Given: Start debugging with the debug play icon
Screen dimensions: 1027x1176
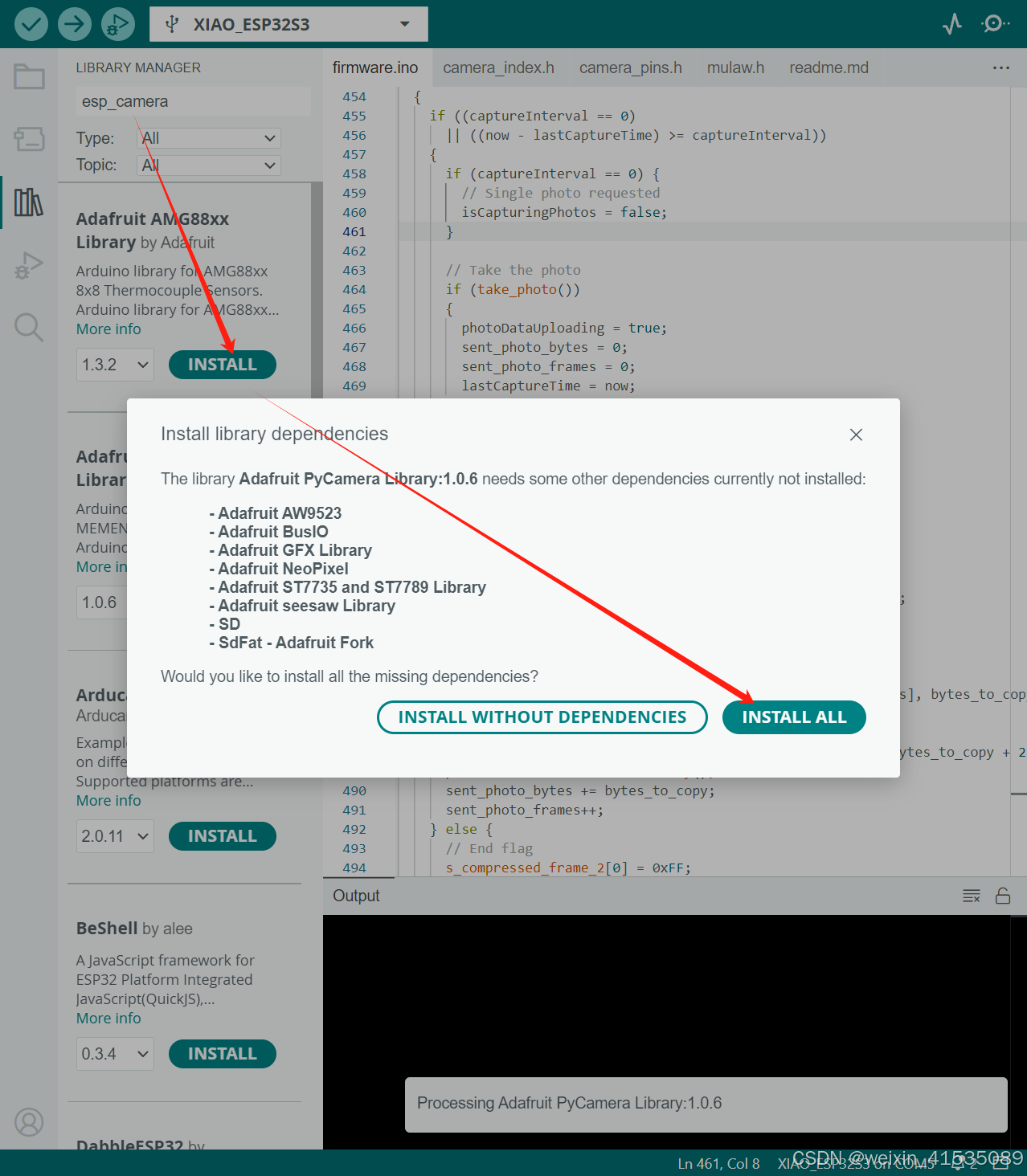Looking at the screenshot, I should (118, 24).
